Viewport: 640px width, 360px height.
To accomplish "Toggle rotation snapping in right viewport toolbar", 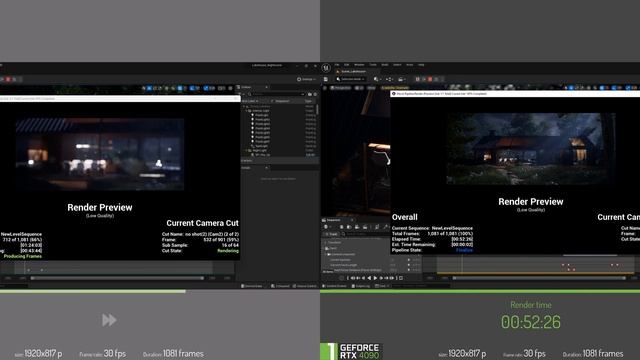I will (614, 88).
